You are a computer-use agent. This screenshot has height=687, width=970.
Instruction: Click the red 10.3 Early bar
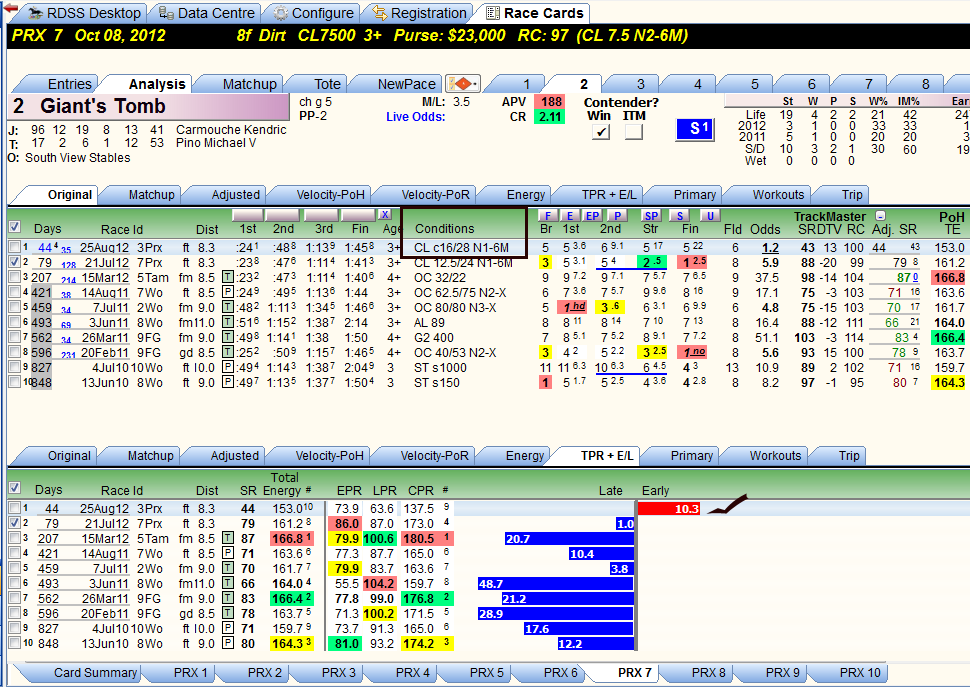669,508
